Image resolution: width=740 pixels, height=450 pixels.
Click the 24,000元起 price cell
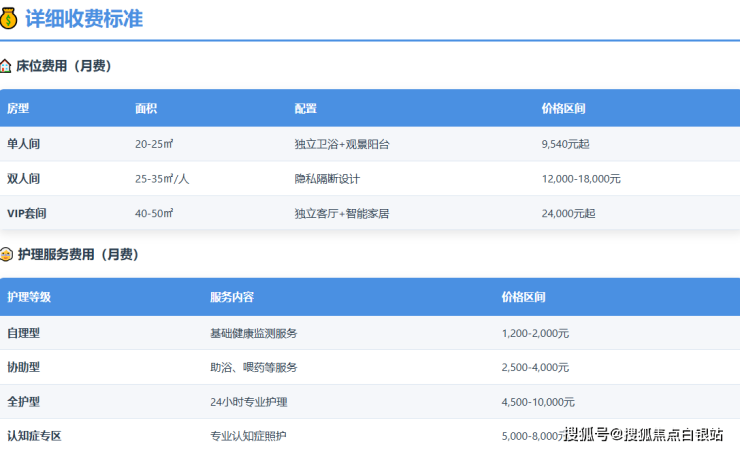[x=568, y=213]
